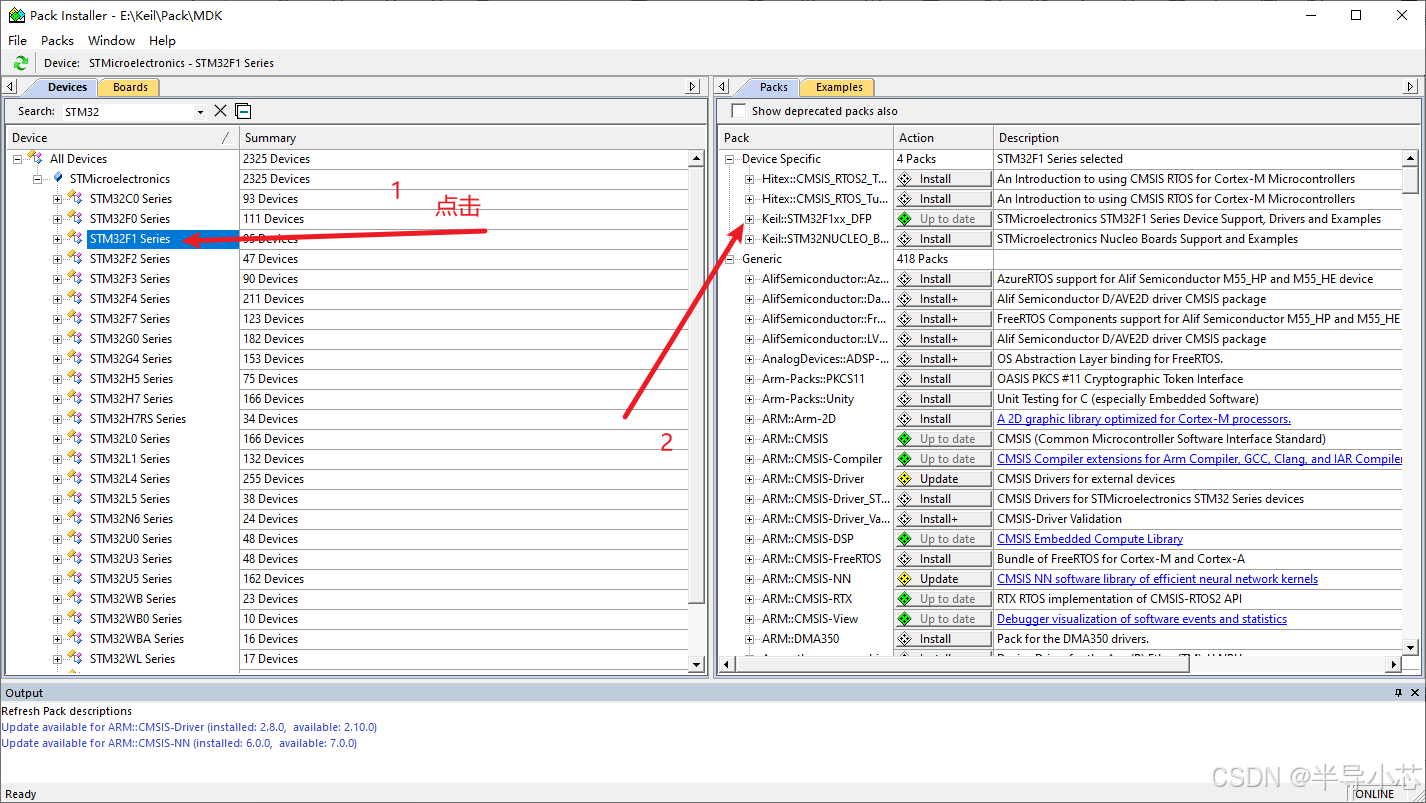Viewport: 1426px width, 803px height.
Task: Select the STM32U5 Series row
Action: 131,579
